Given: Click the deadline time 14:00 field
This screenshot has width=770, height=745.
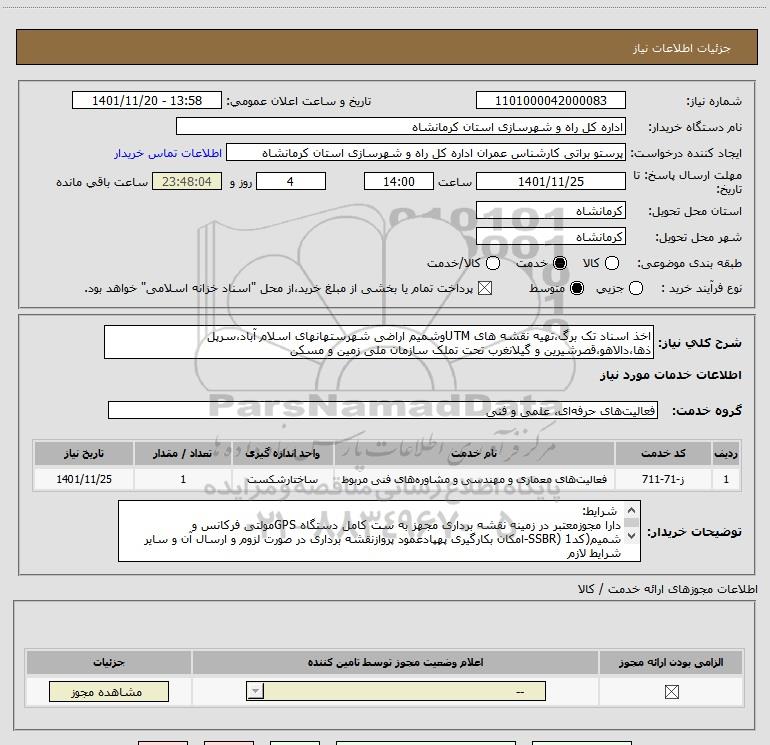Looking at the screenshot, I should point(399,181).
